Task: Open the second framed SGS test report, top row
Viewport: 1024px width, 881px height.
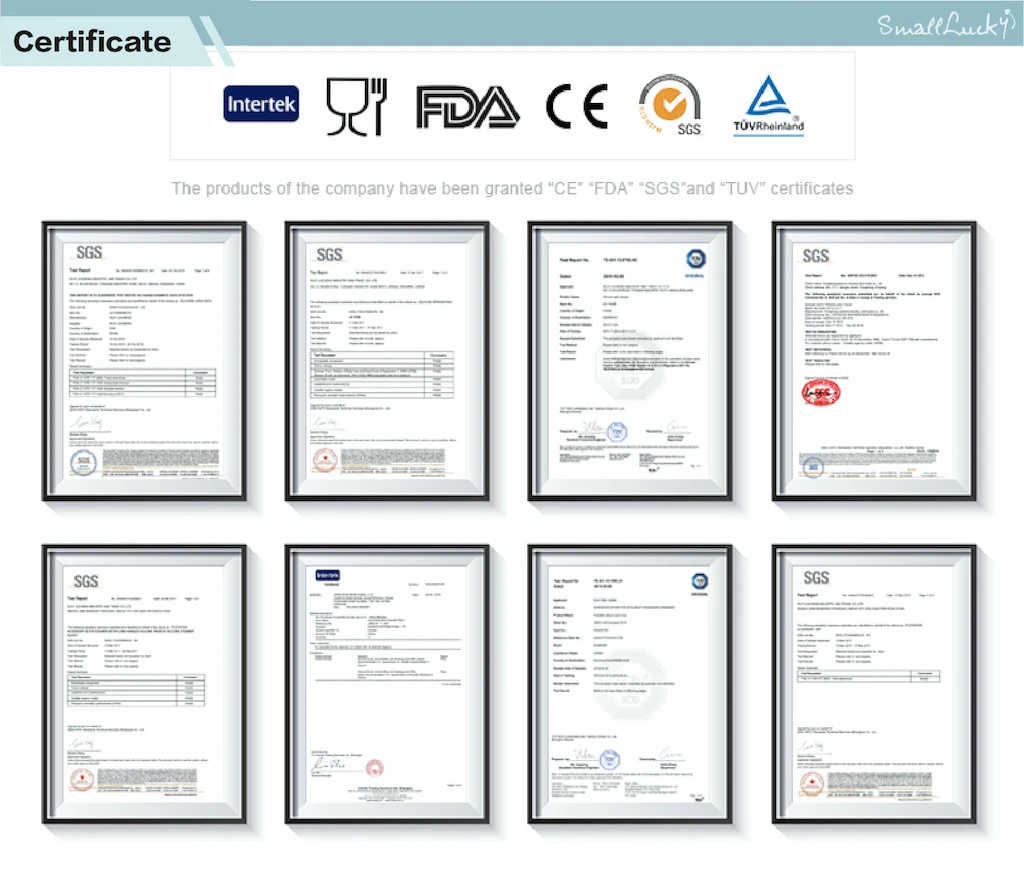Action: pyautogui.click(x=387, y=361)
